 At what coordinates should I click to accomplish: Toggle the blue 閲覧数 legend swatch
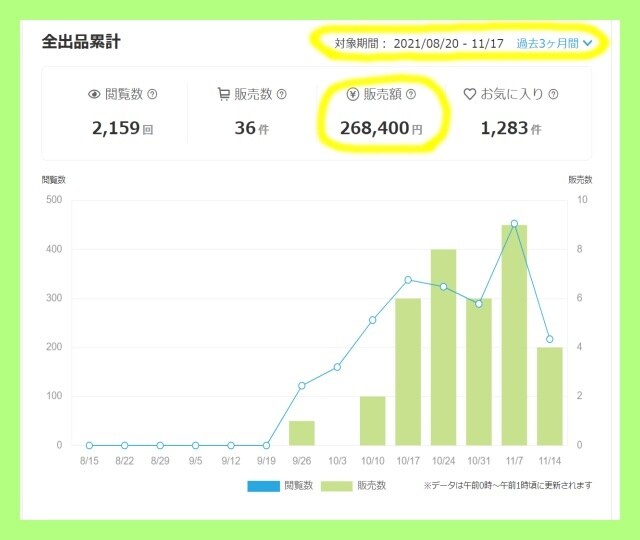pos(264,486)
